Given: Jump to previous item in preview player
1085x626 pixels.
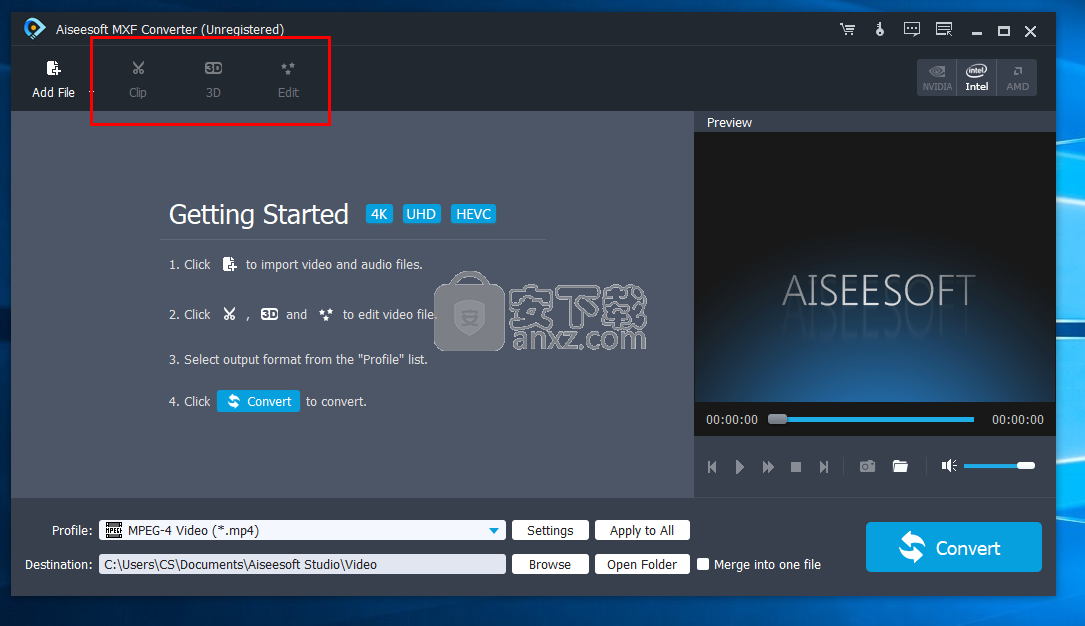Looking at the screenshot, I should coord(712,467).
